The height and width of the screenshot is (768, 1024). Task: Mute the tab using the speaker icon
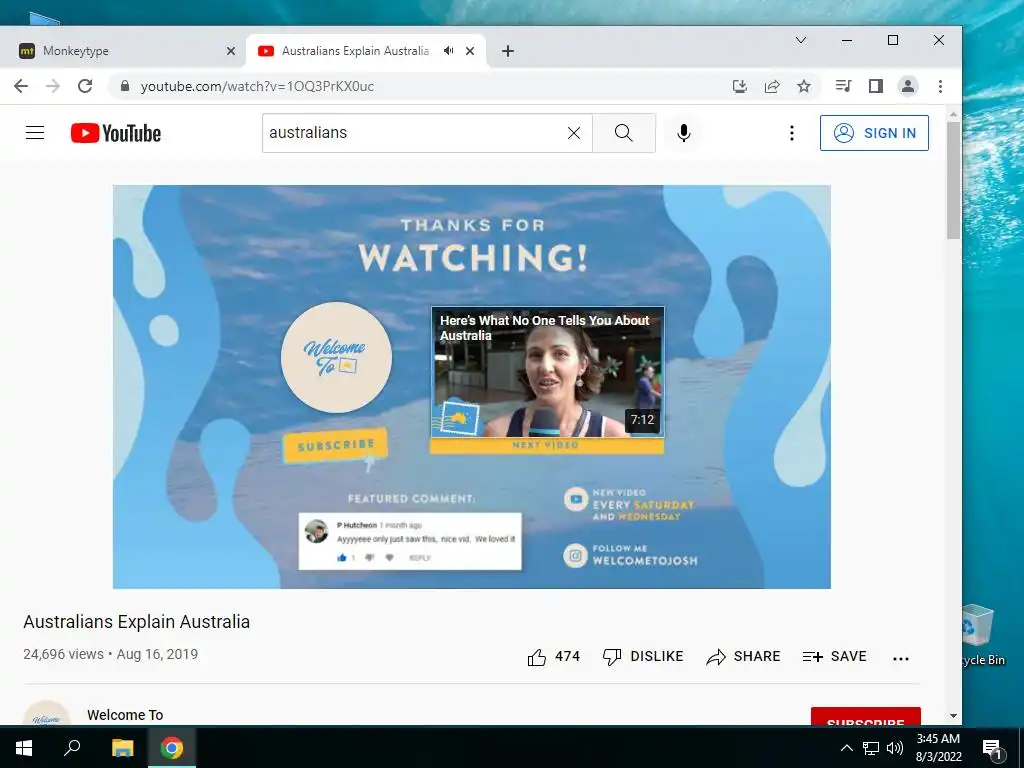coord(449,50)
